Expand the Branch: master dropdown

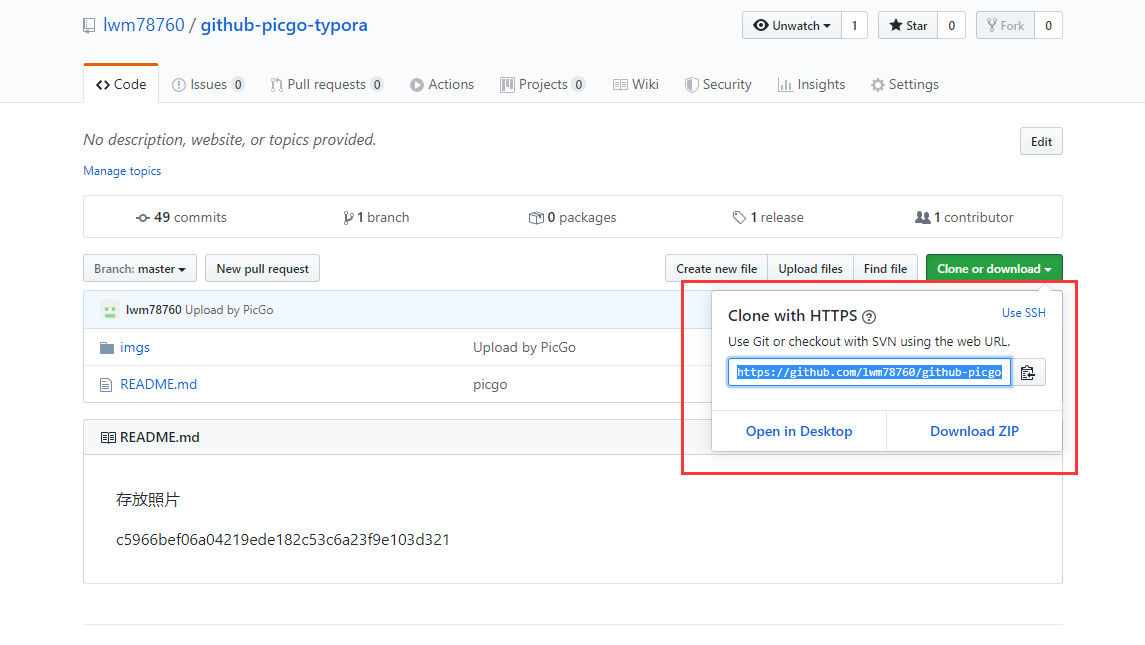[x=139, y=269]
